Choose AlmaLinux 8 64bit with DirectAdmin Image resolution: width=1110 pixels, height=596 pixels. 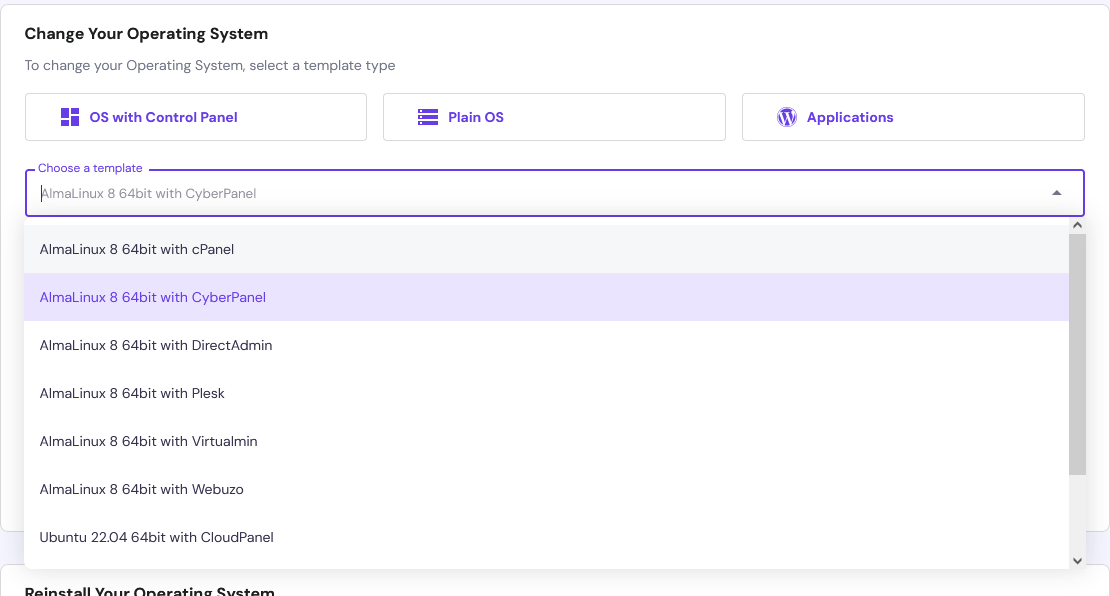547,345
